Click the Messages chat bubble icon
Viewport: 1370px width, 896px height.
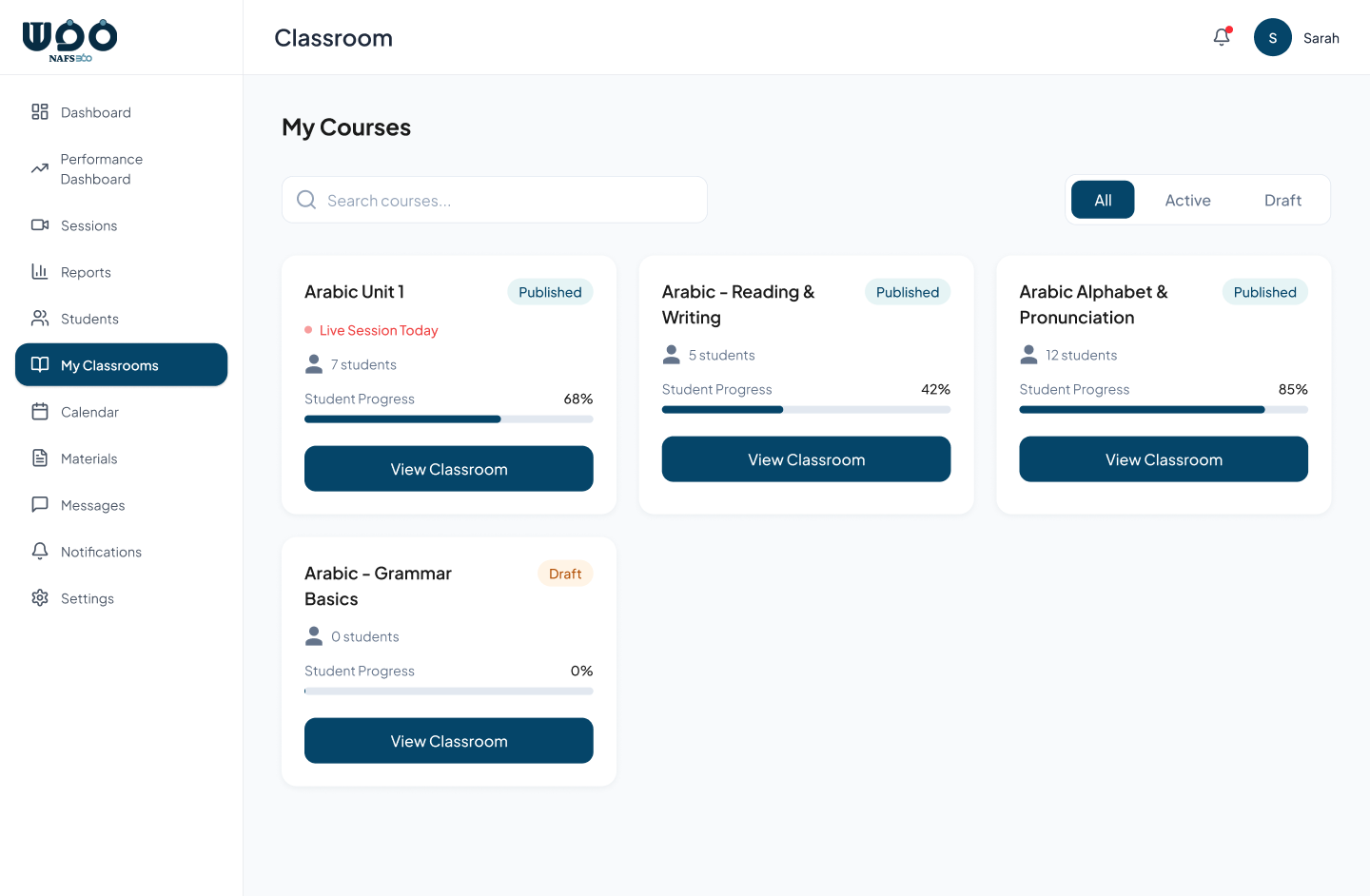39,504
